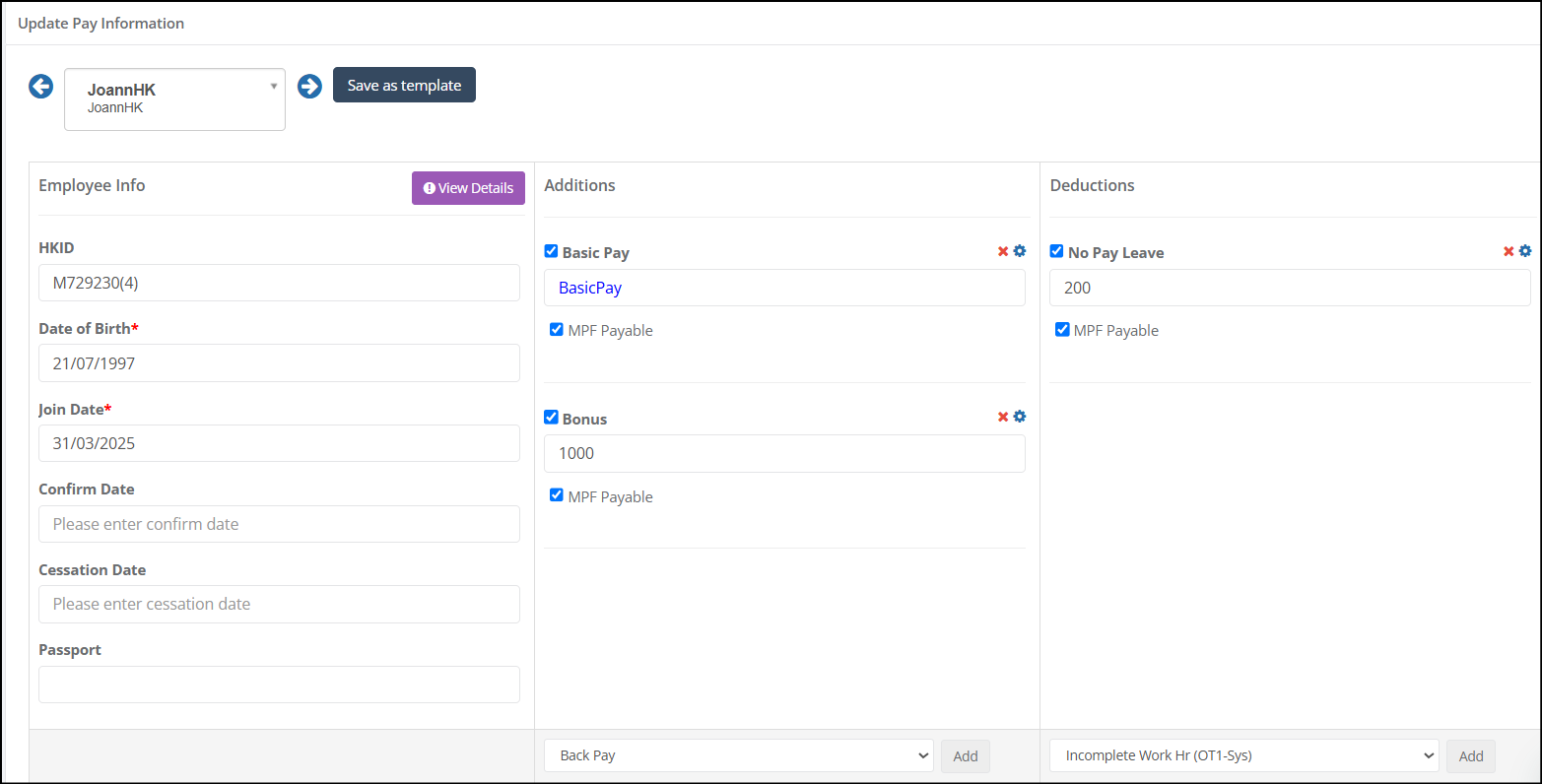Click the Update Pay Information title
This screenshot has width=1542, height=784.
[x=101, y=23]
